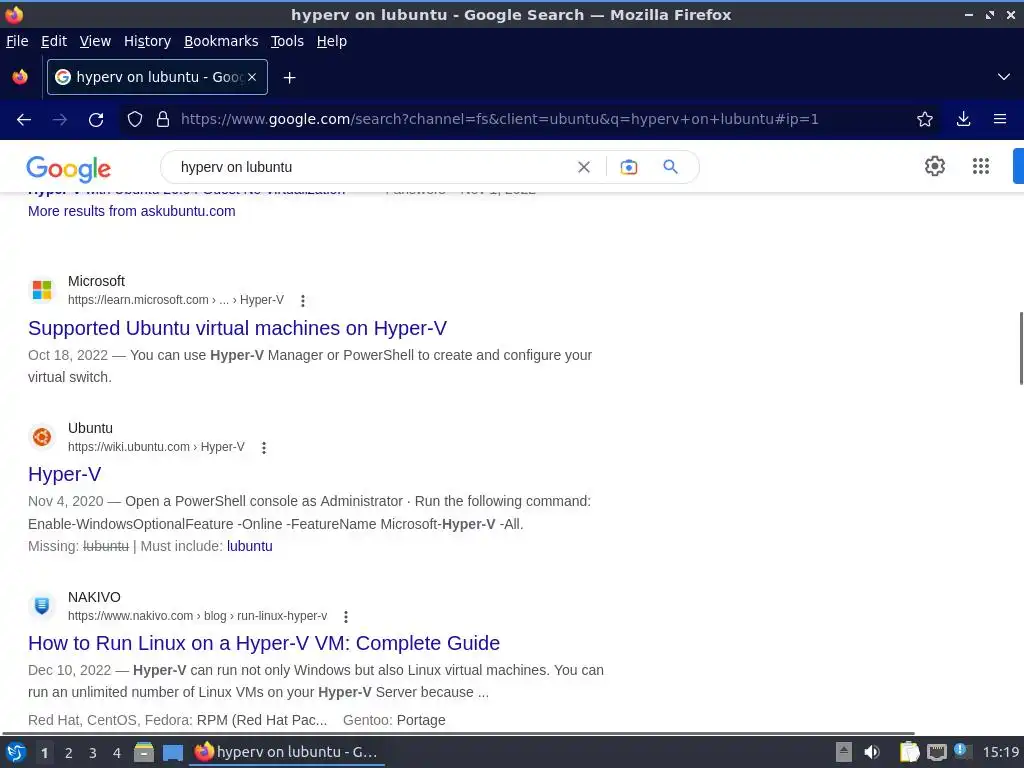Click the page vertical scrollbar thumb
The width and height of the screenshot is (1024, 768).
pos(1021,348)
